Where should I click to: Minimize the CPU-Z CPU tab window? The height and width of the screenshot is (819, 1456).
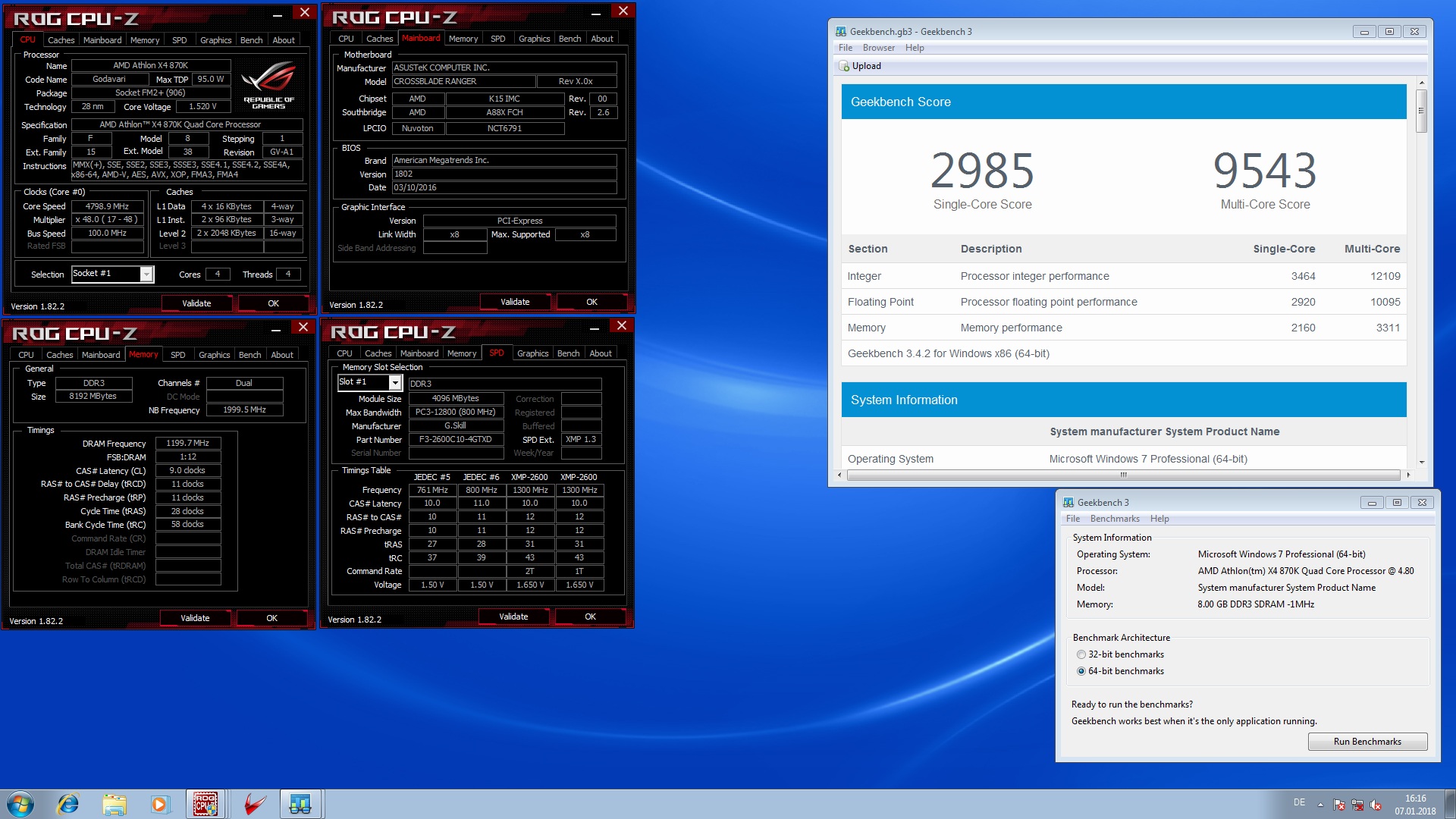click(278, 14)
